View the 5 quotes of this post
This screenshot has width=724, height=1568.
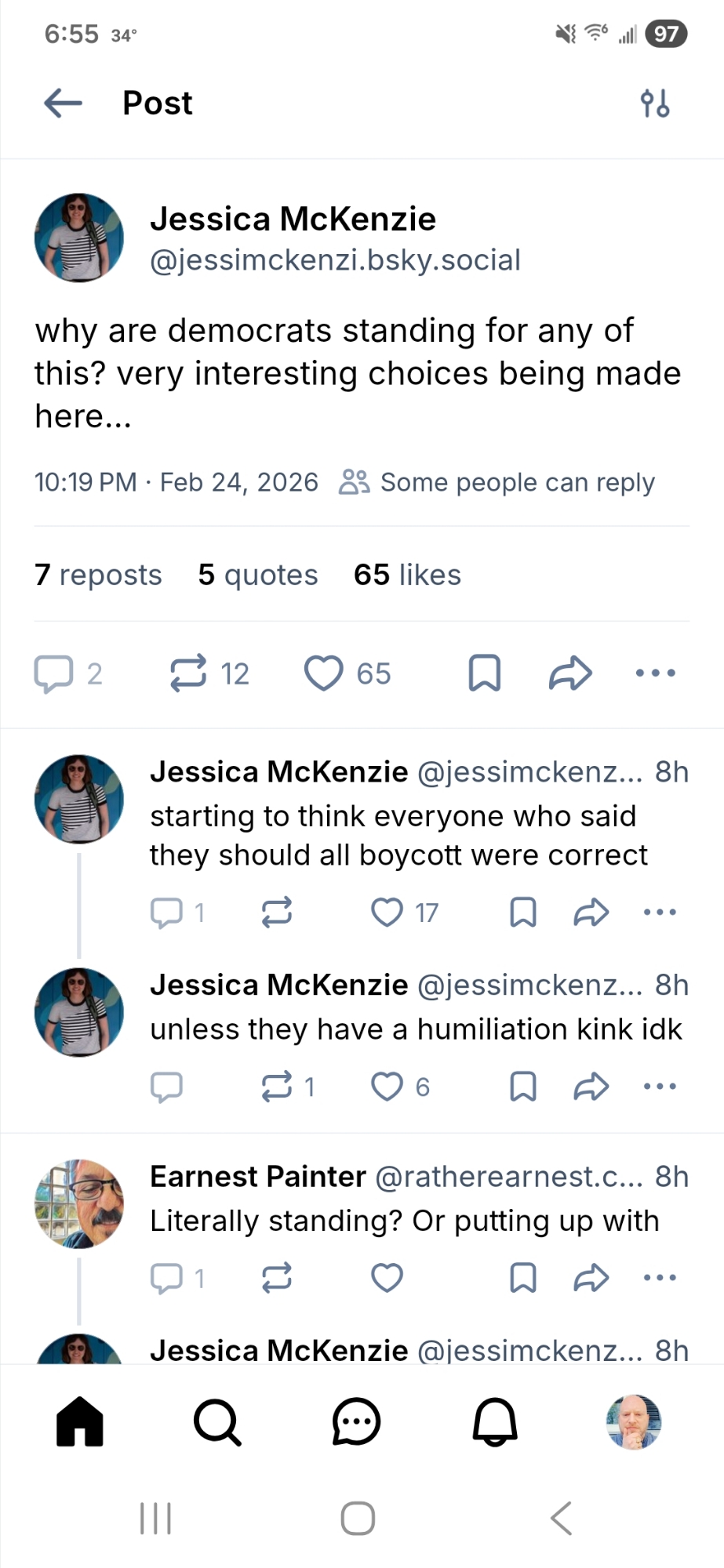[257, 575]
